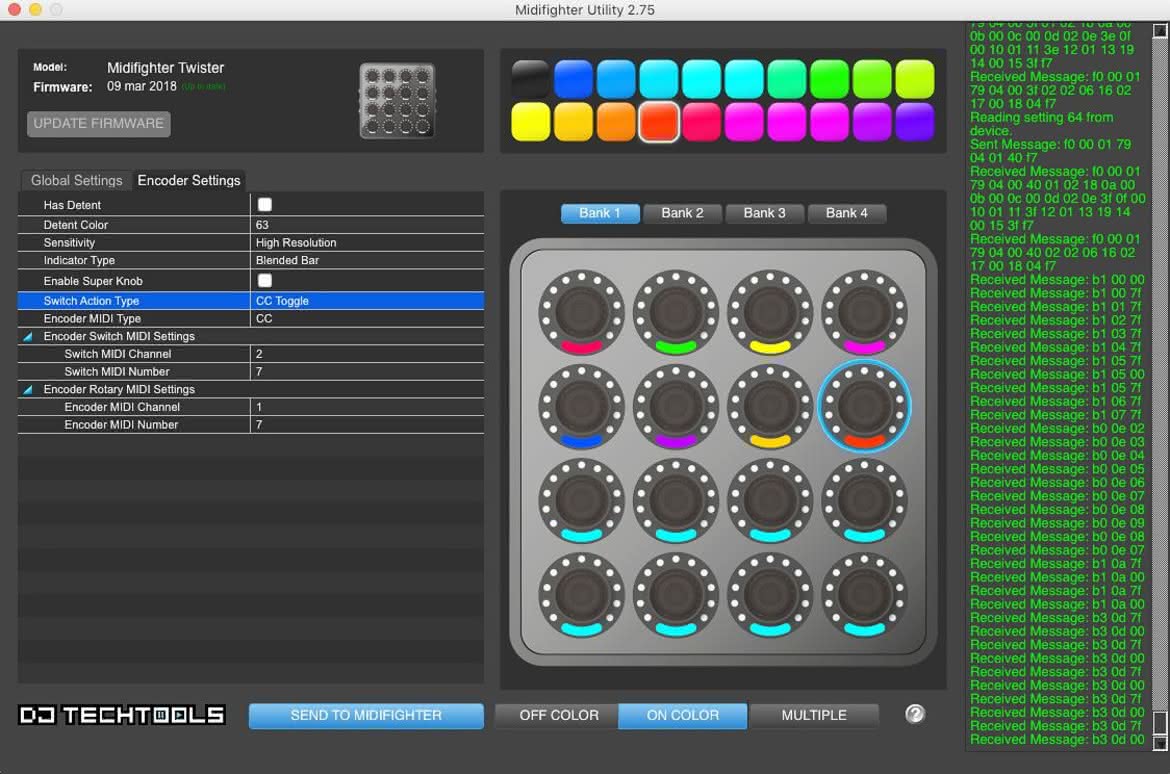Image resolution: width=1170 pixels, height=774 pixels.
Task: Select the second-row knob with purple indicator
Action: tap(675, 407)
